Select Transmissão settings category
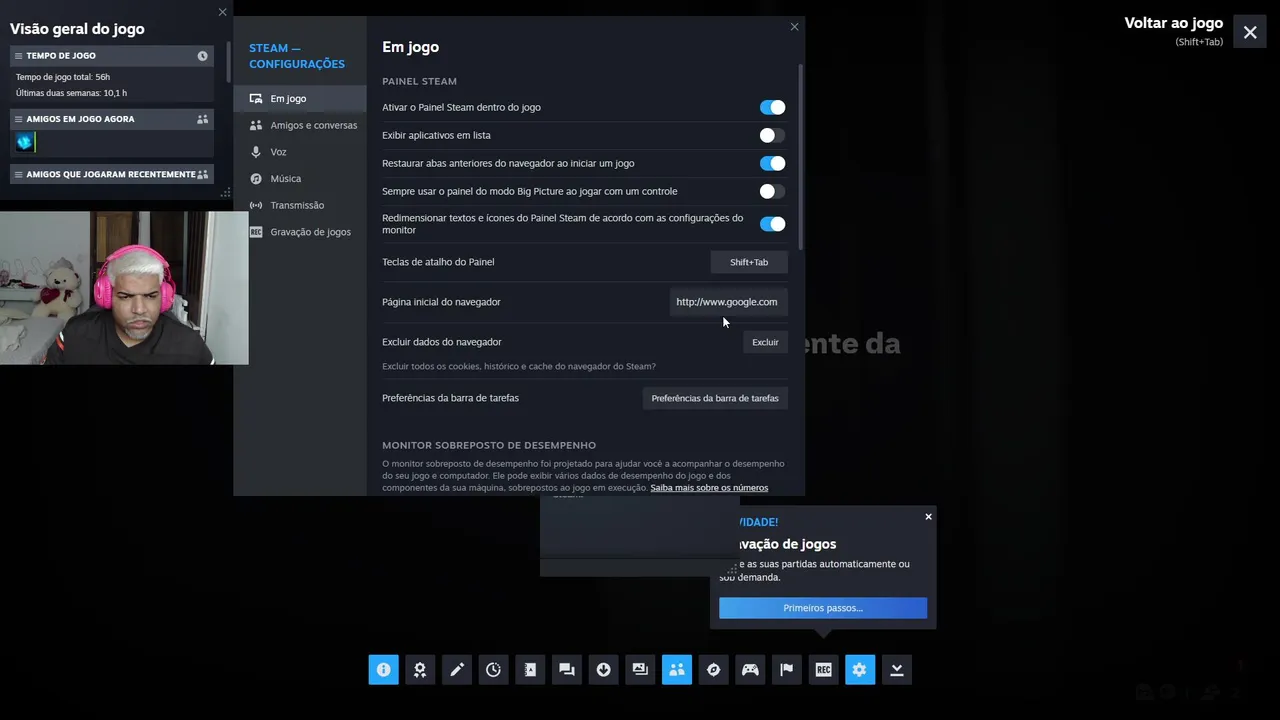 coord(300,205)
